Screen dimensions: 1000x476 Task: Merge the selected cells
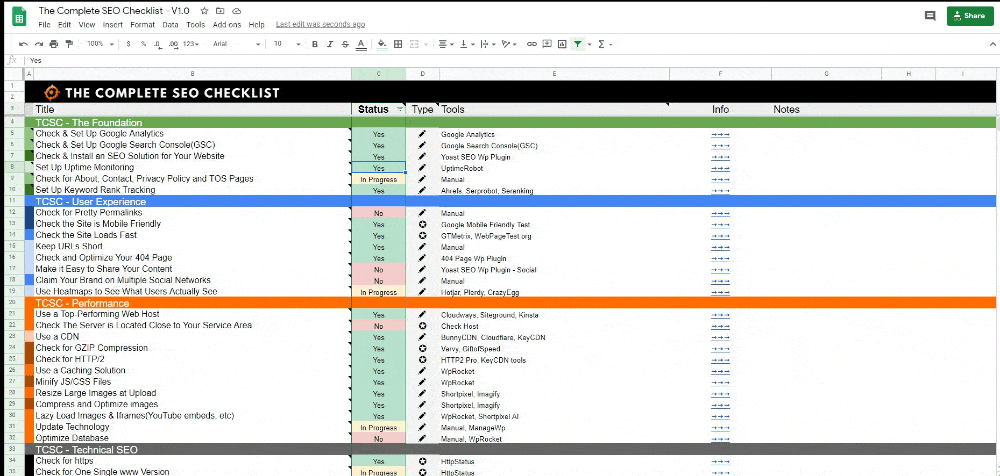pyautogui.click(x=414, y=44)
